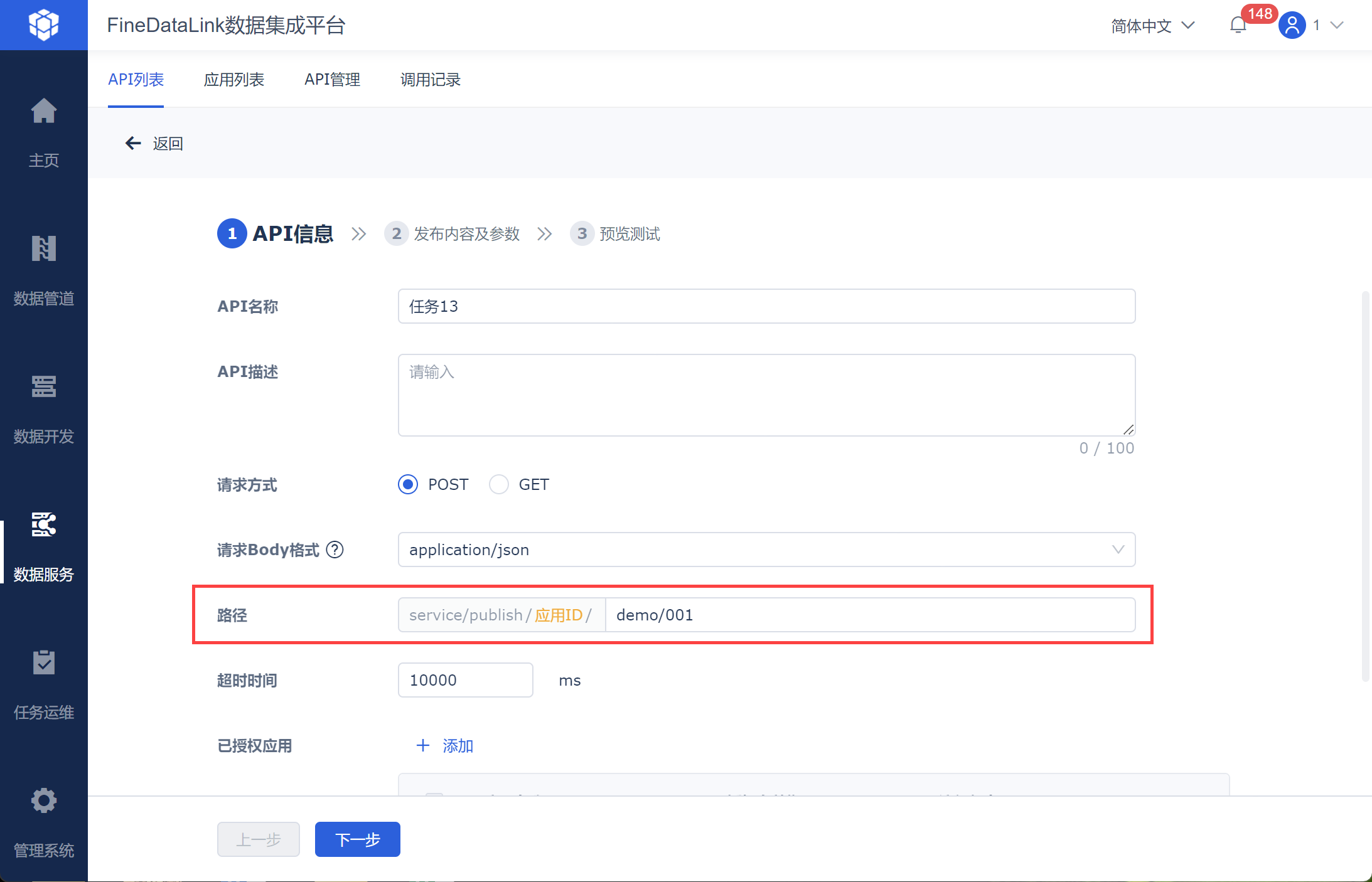This screenshot has height=882, width=1372.
Task: Switch to the 应用列表 tab
Action: point(233,80)
